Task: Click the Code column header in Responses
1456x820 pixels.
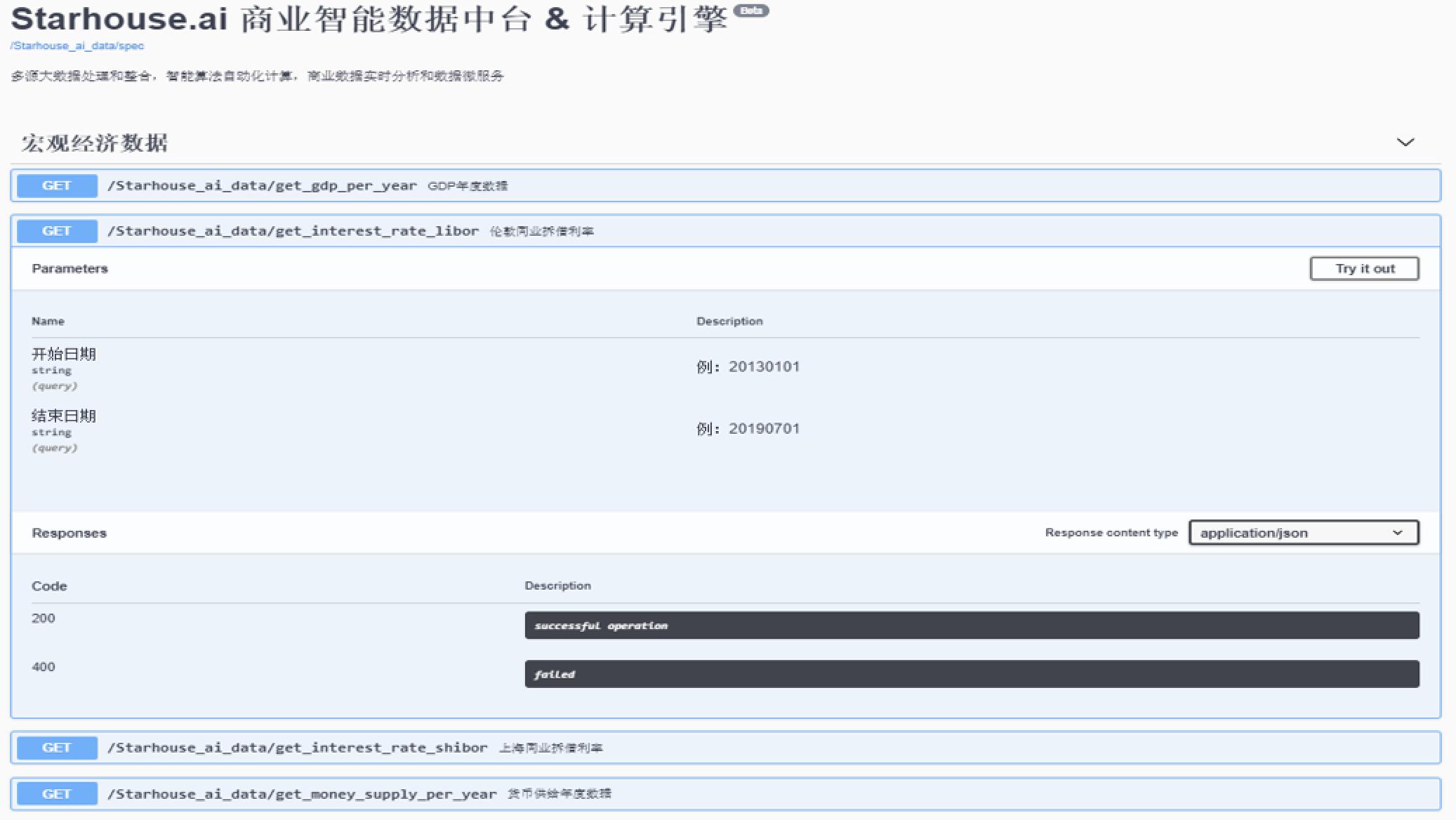Action: (49, 586)
